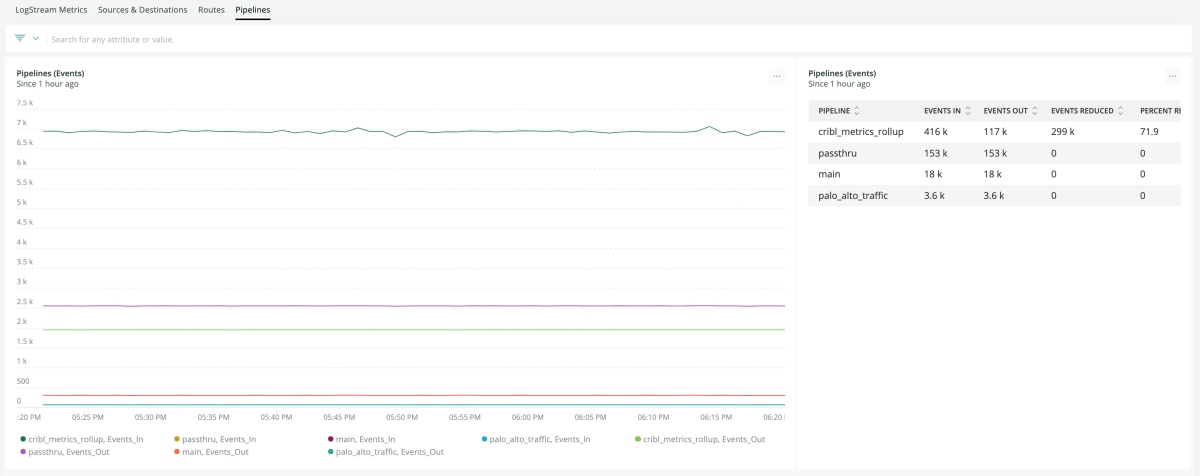This screenshot has width=1200, height=476.
Task: Toggle passthru, Events_Out legend series
Action: [69, 452]
